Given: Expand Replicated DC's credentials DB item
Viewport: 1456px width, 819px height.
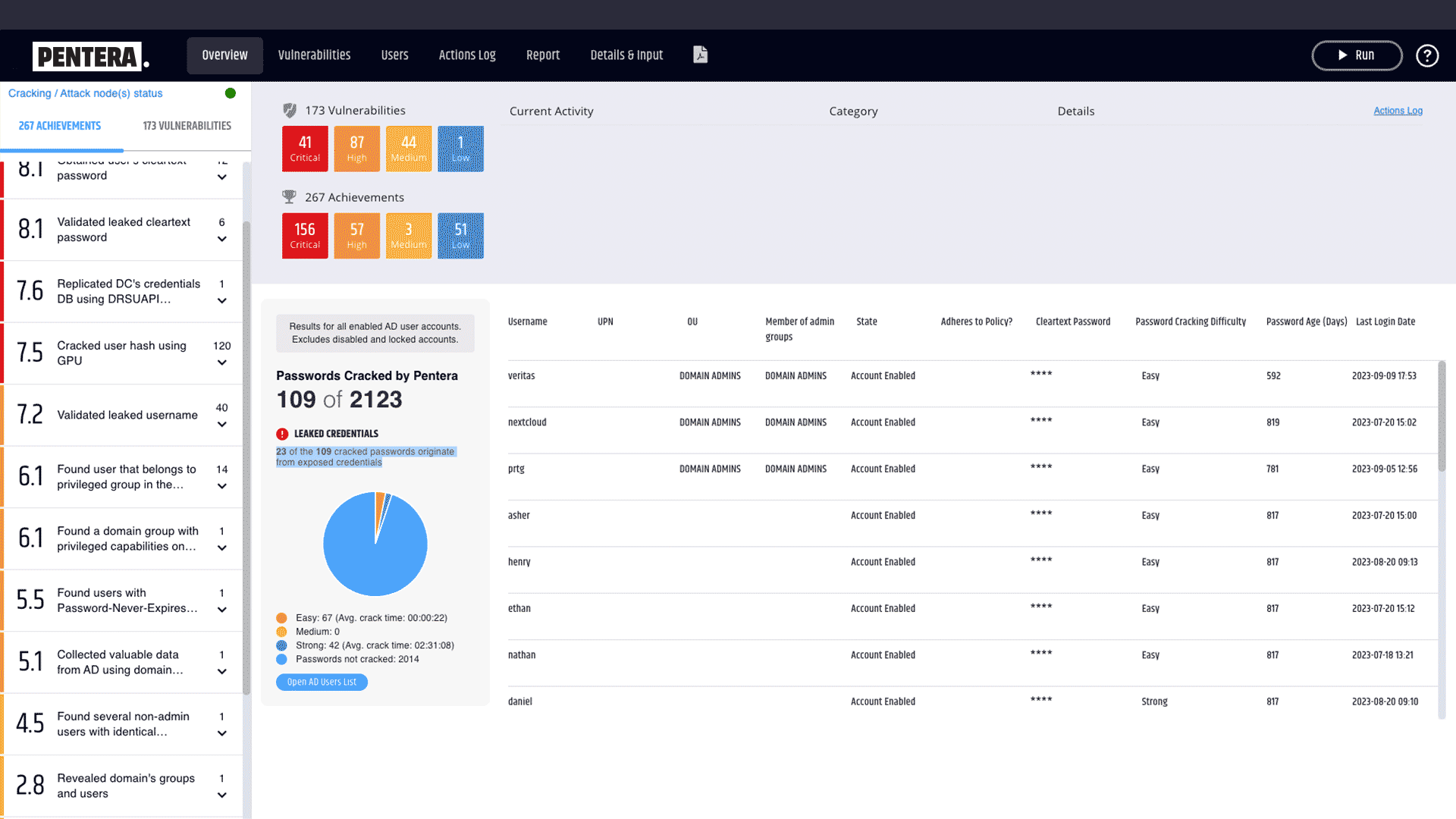Looking at the screenshot, I should pos(222,301).
